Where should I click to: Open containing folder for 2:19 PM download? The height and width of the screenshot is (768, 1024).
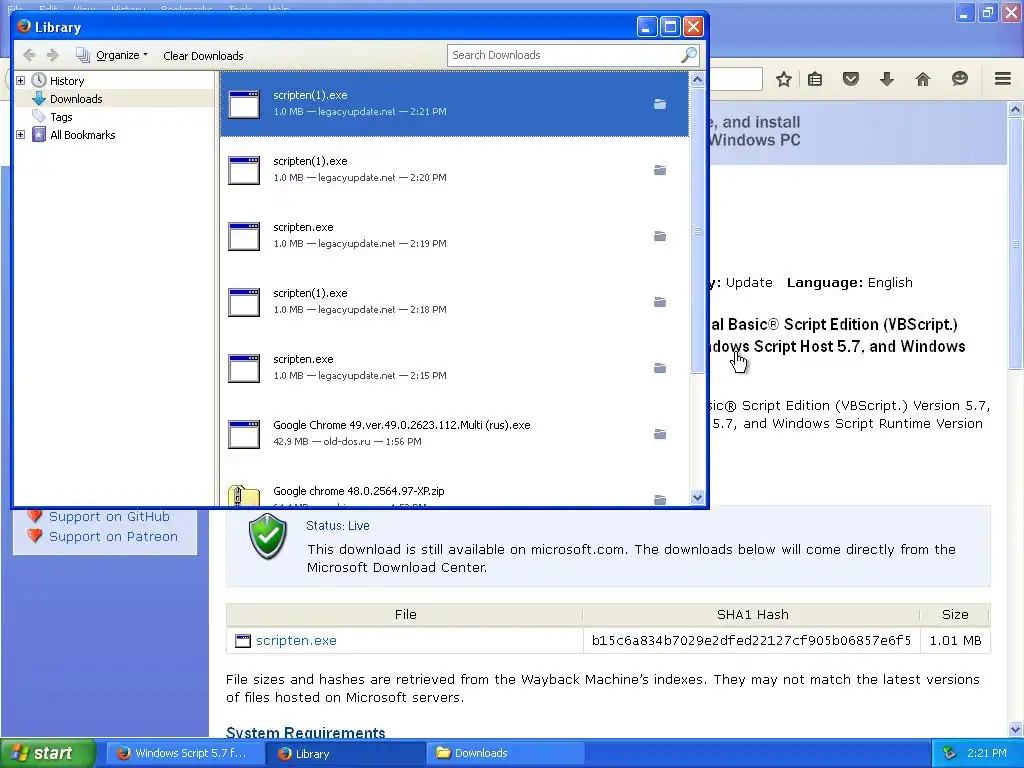click(660, 236)
